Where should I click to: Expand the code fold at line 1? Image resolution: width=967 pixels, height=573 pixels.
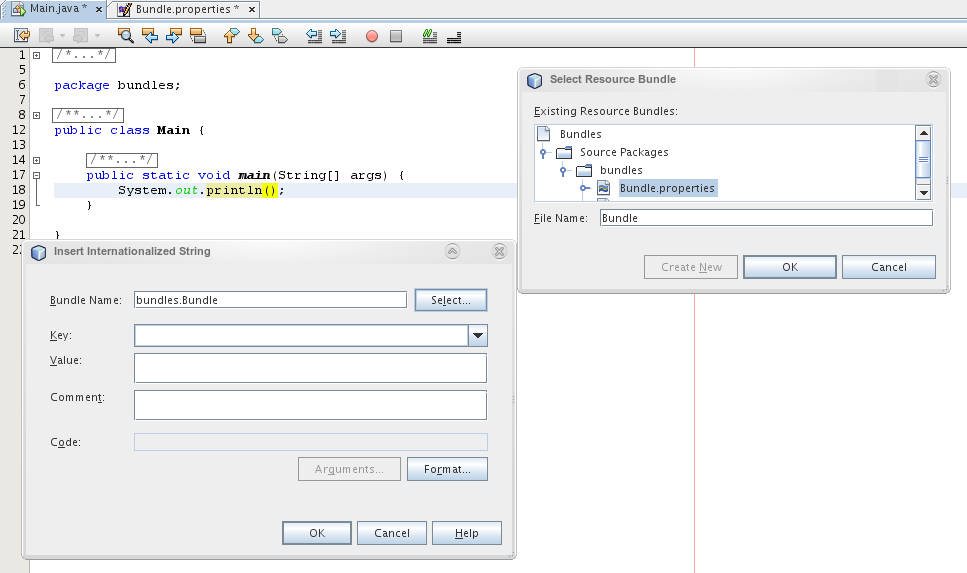point(36,55)
